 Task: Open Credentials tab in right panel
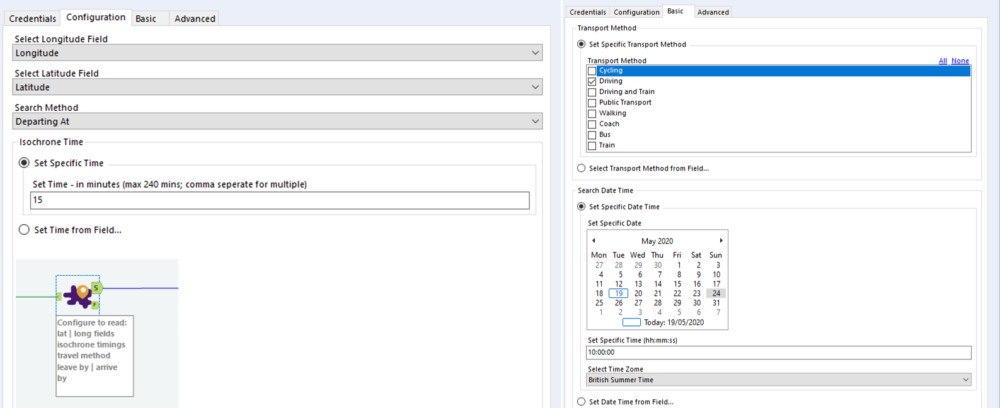588,12
